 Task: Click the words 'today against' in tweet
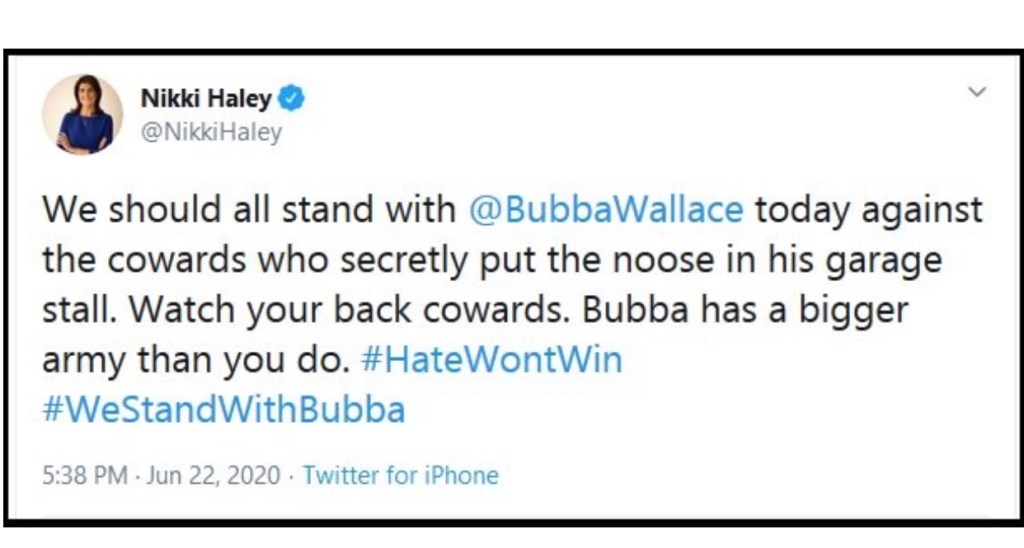pyautogui.click(x=868, y=210)
